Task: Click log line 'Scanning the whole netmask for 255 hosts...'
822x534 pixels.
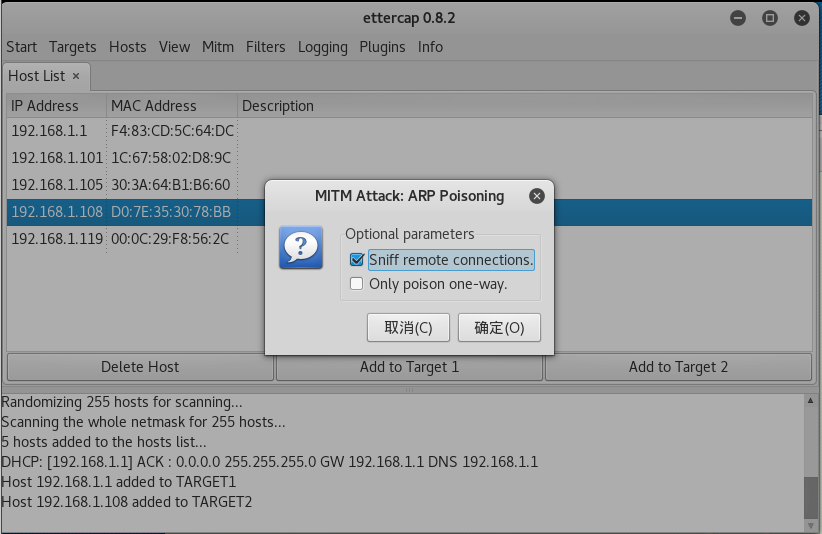Action: click(143, 422)
